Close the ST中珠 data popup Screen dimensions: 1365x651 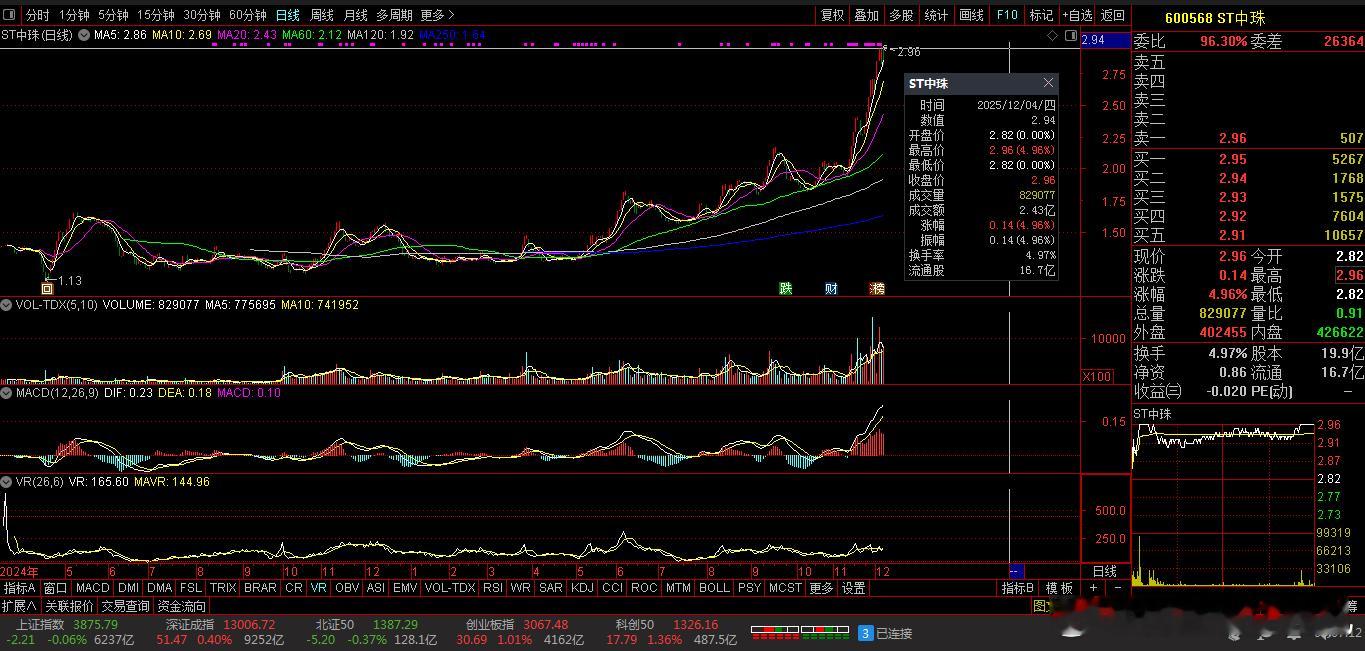[1048, 83]
